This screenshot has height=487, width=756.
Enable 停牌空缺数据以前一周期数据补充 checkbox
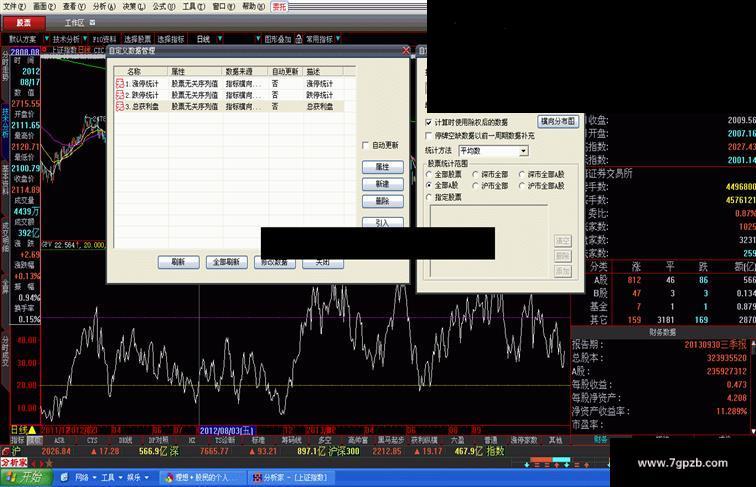point(429,135)
